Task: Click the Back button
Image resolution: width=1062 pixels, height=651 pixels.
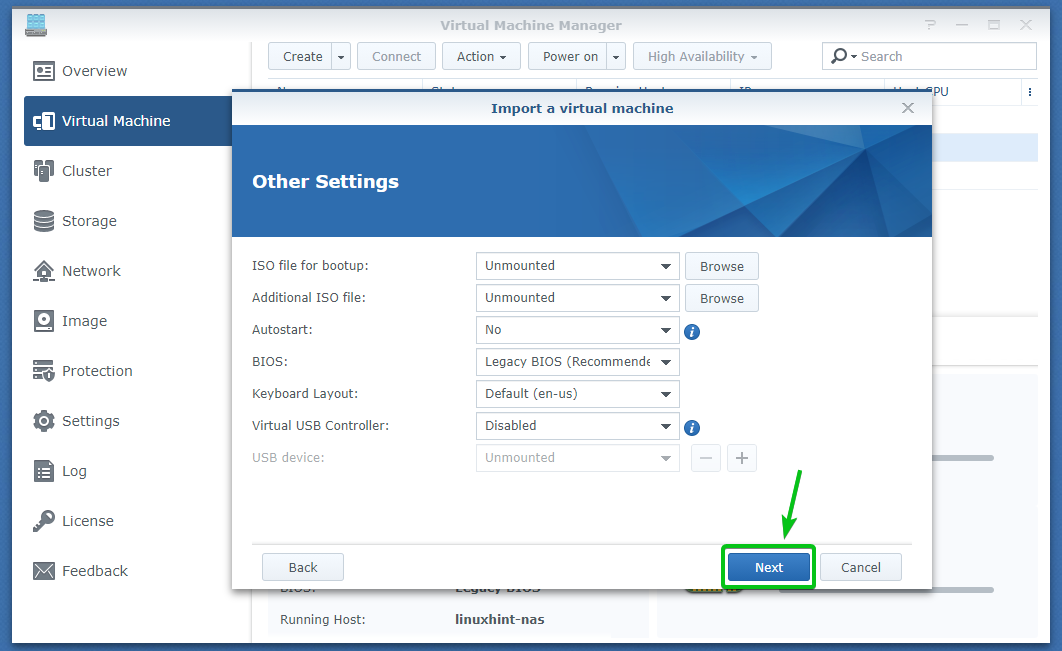Action: click(x=303, y=567)
